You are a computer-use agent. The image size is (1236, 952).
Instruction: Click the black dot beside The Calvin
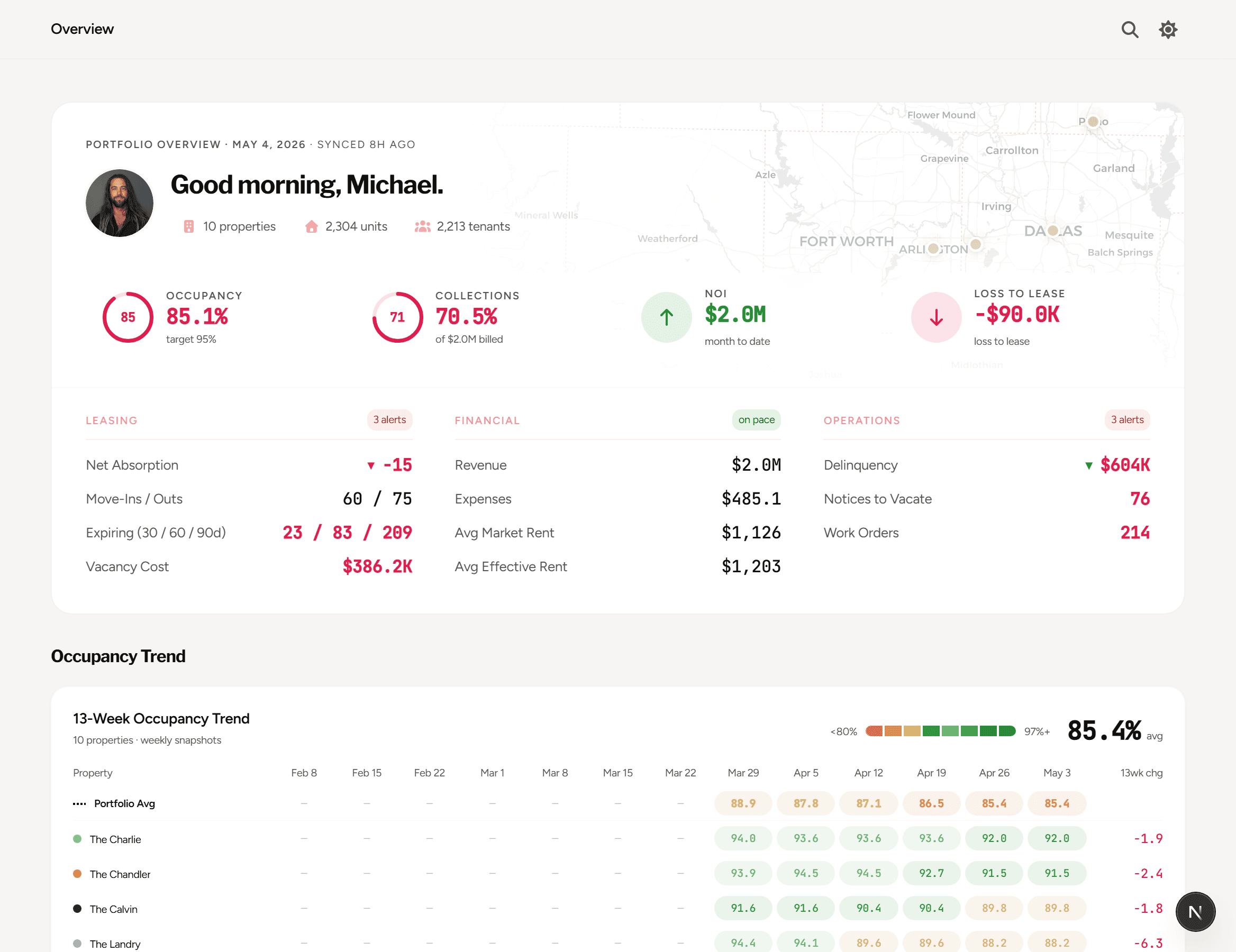pyautogui.click(x=78, y=909)
